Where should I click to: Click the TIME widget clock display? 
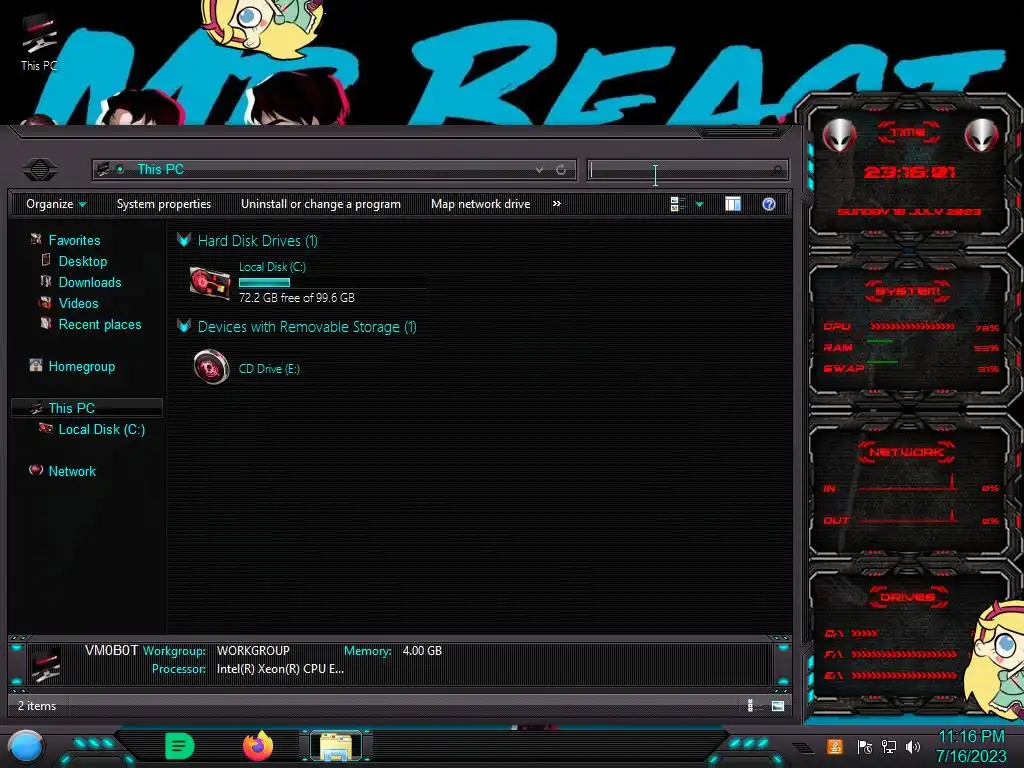pos(909,172)
